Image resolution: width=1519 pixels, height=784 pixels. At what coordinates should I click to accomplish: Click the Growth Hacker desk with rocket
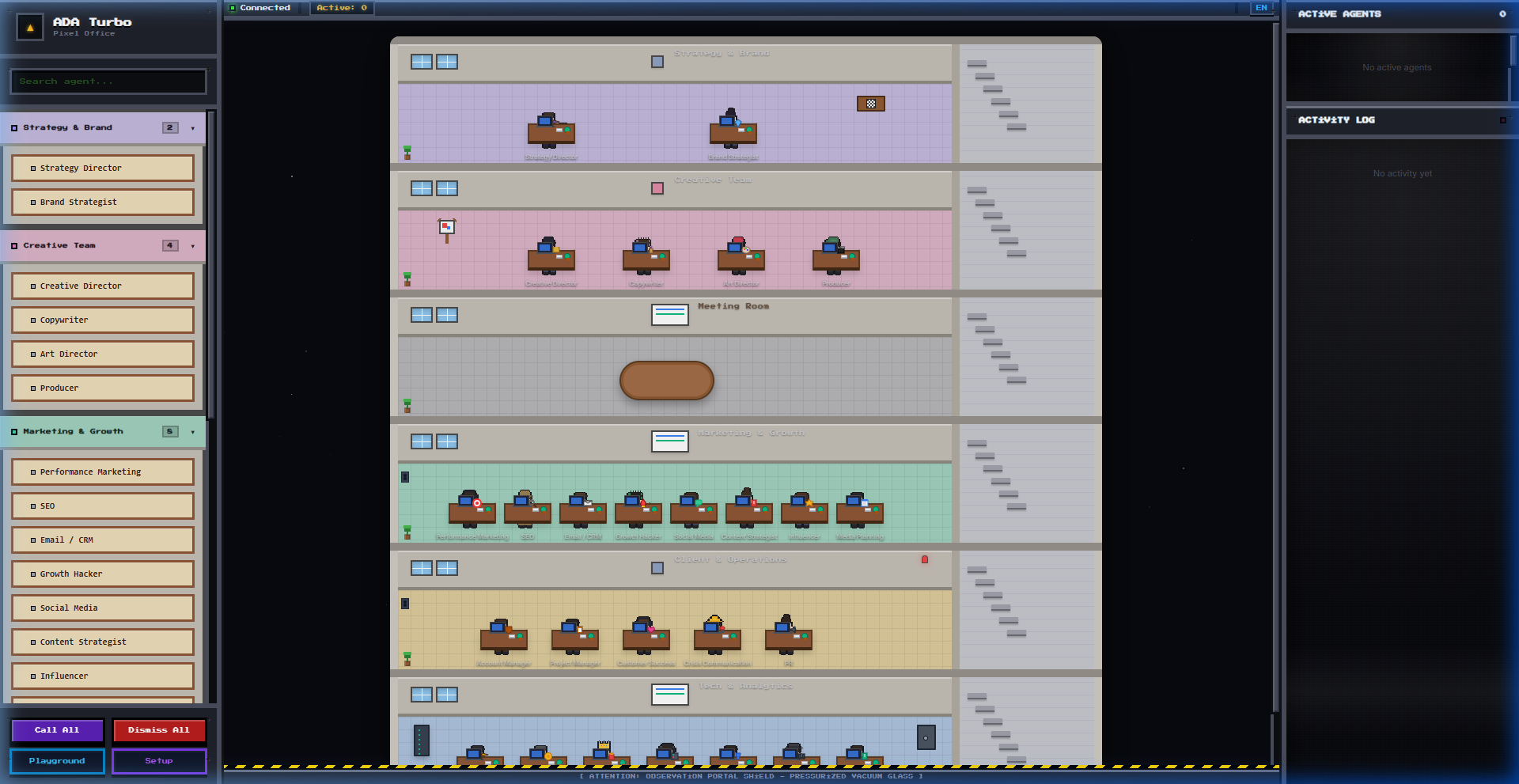pyautogui.click(x=638, y=509)
